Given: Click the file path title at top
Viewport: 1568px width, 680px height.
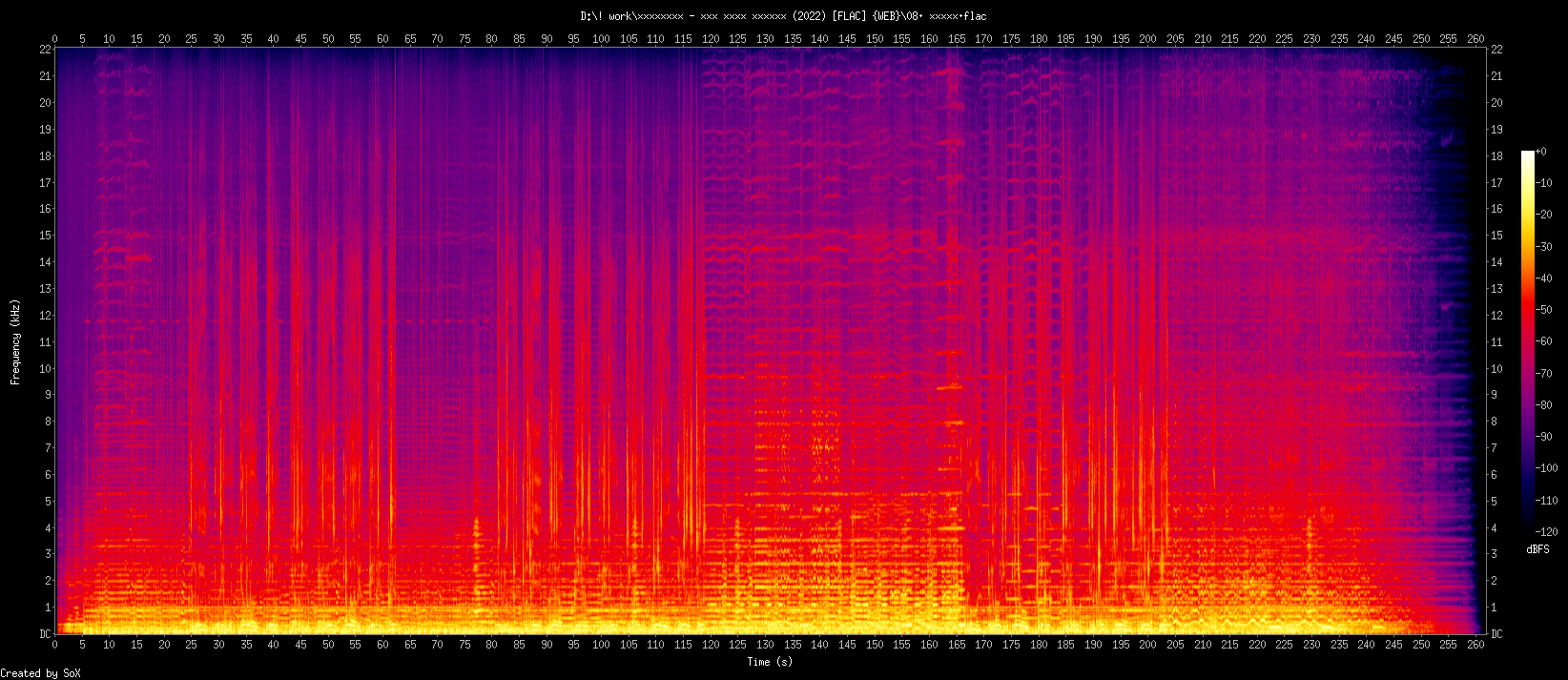Looking at the screenshot, I should 783,16.
